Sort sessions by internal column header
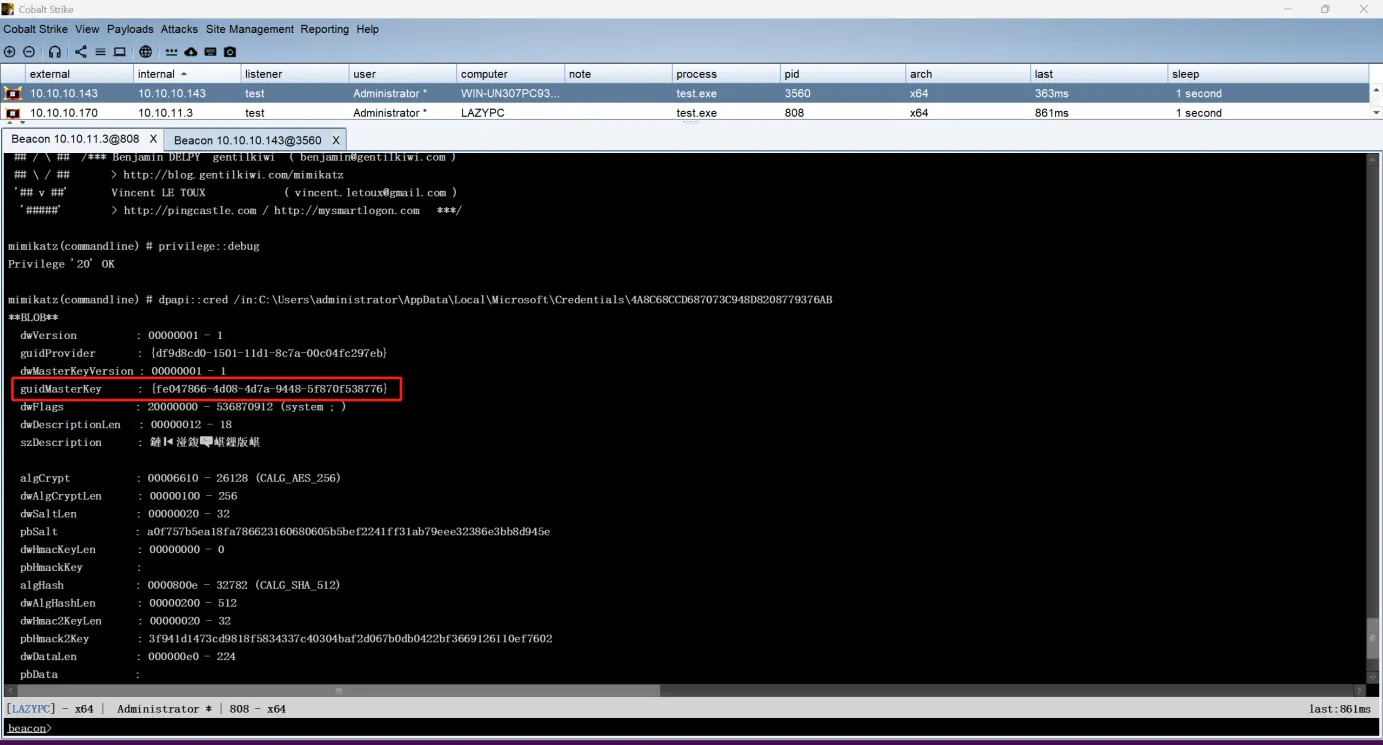Viewport: 1383px width, 745px height. (x=187, y=74)
